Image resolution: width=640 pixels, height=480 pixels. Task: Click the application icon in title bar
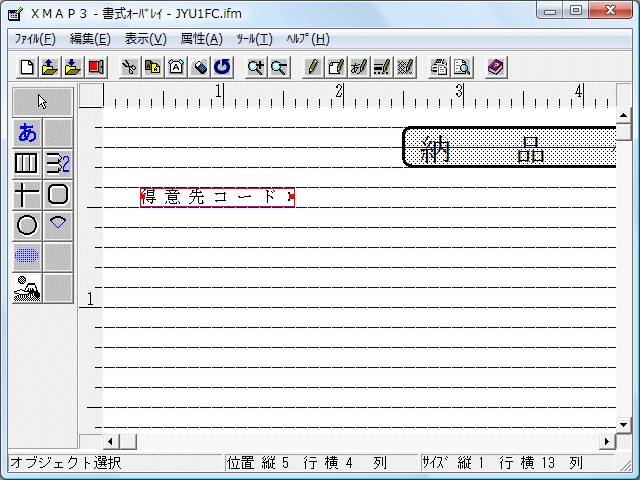pyautogui.click(x=16, y=13)
